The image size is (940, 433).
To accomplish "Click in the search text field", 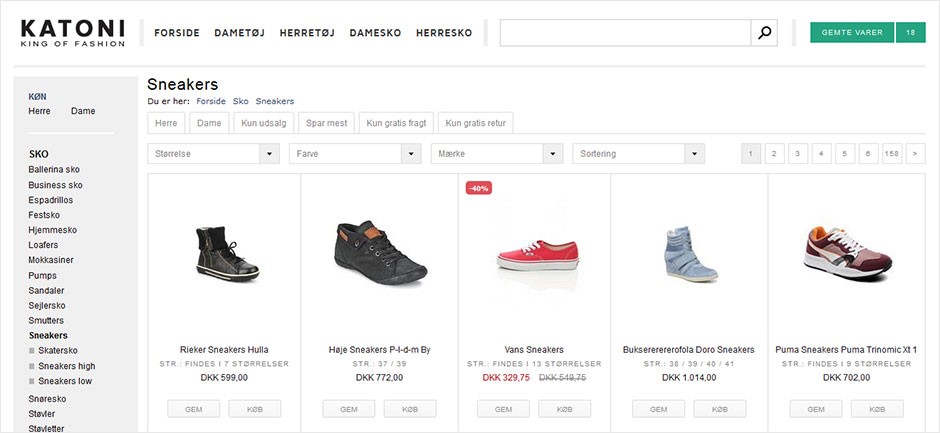I will (x=625, y=33).
